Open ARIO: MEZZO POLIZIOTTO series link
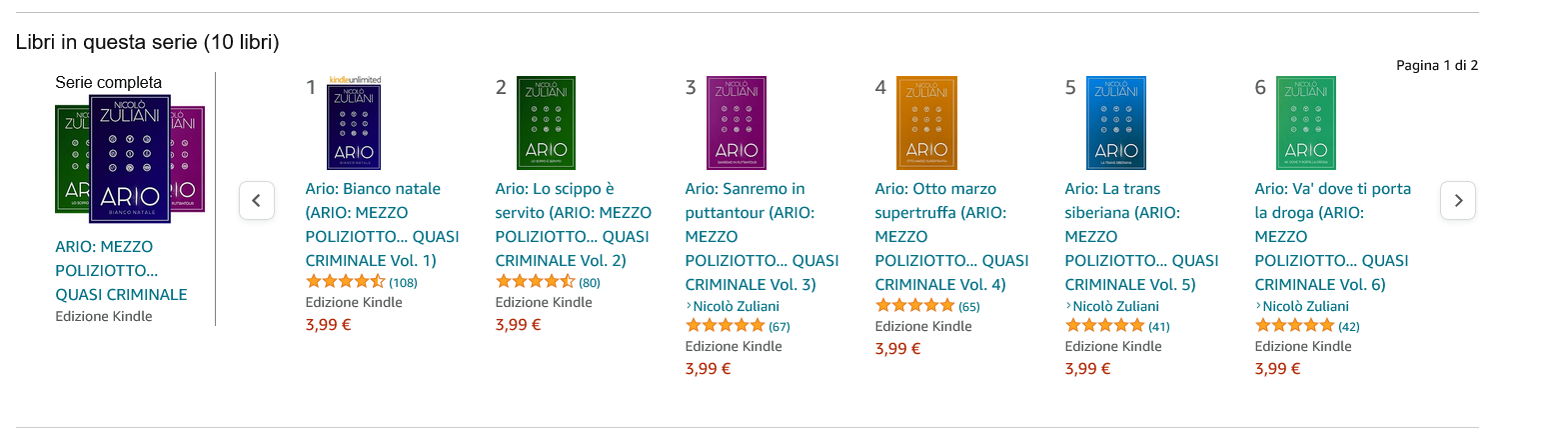This screenshot has height=439, width=1568. click(121, 271)
